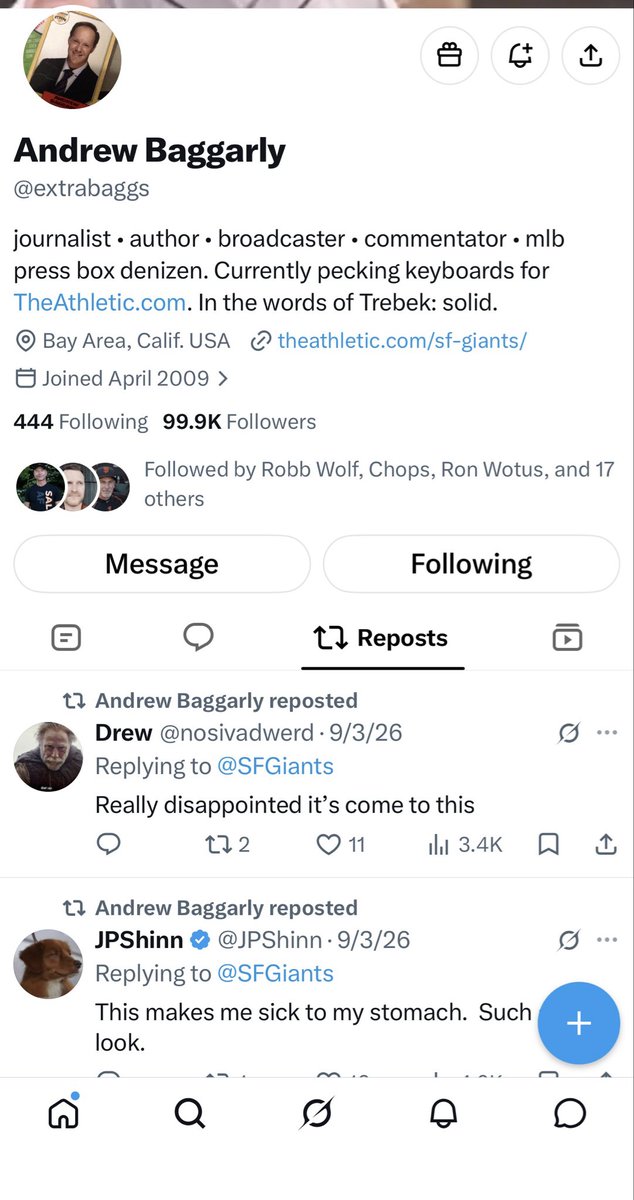Share Andrew Baggarly's profile via upload icon
This screenshot has width=634, height=1200.
point(591,56)
